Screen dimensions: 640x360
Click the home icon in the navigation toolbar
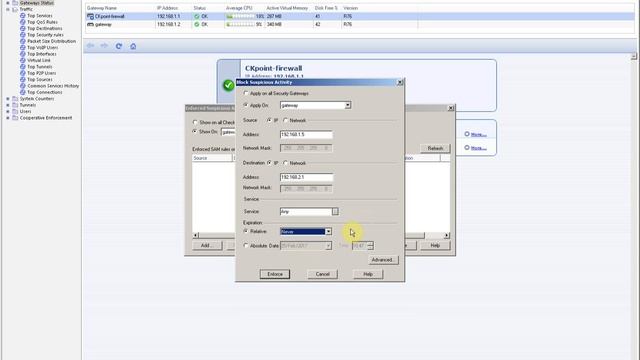[133, 46]
